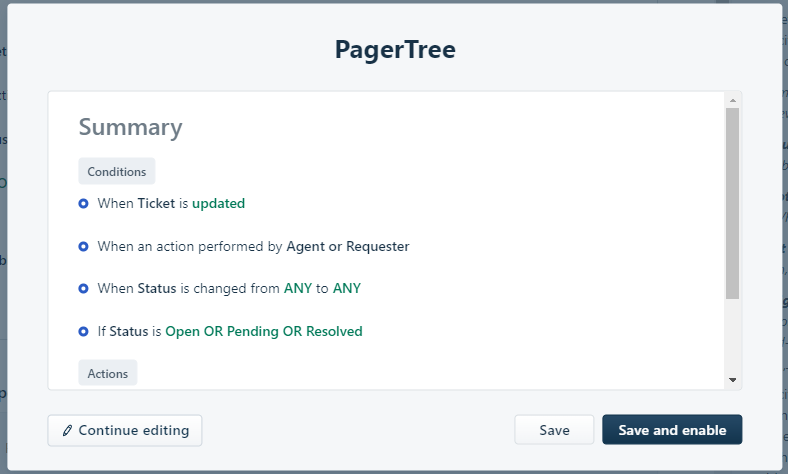Select the Conditions label badge

117,172
